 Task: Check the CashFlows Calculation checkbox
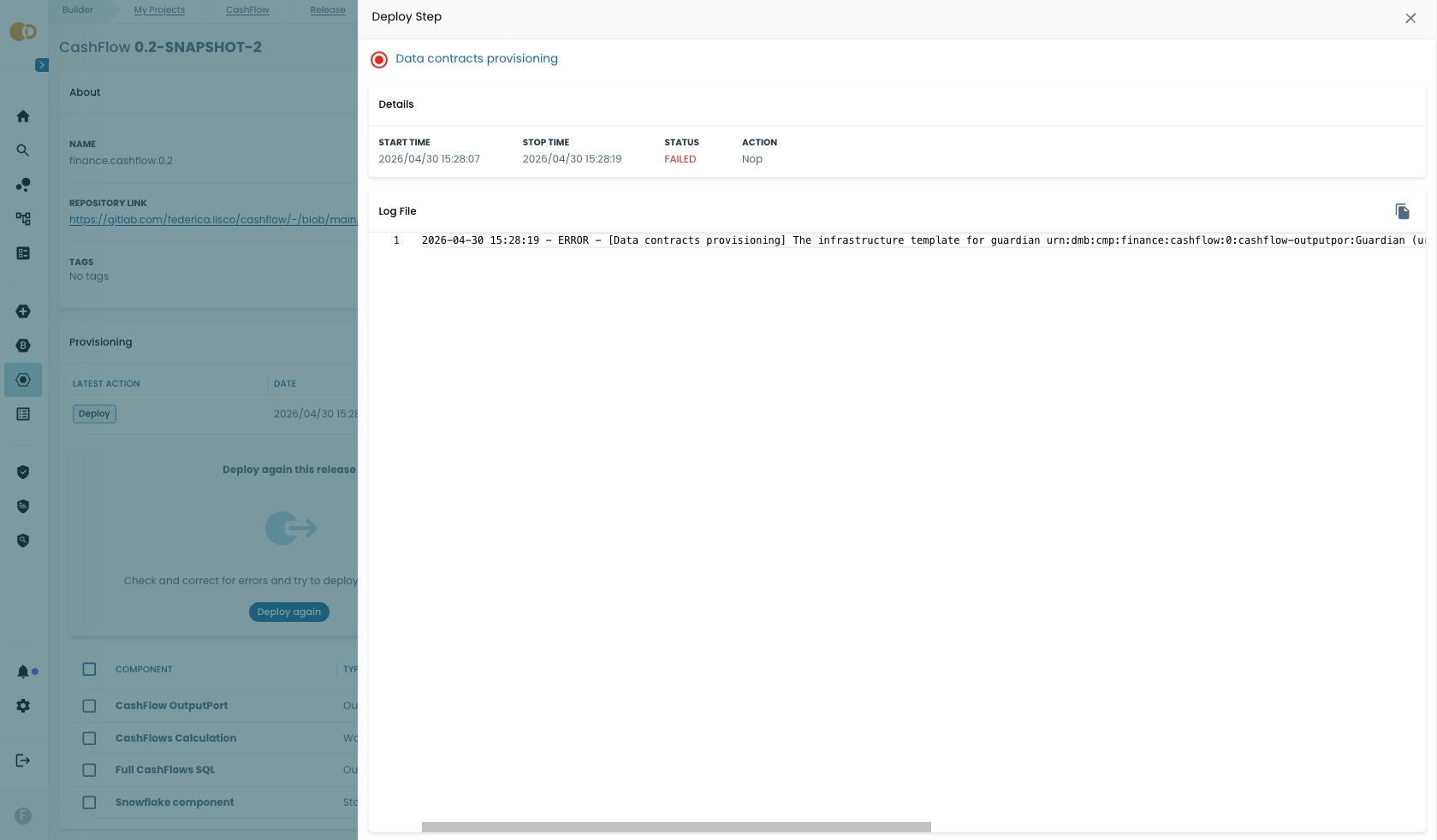click(x=89, y=738)
